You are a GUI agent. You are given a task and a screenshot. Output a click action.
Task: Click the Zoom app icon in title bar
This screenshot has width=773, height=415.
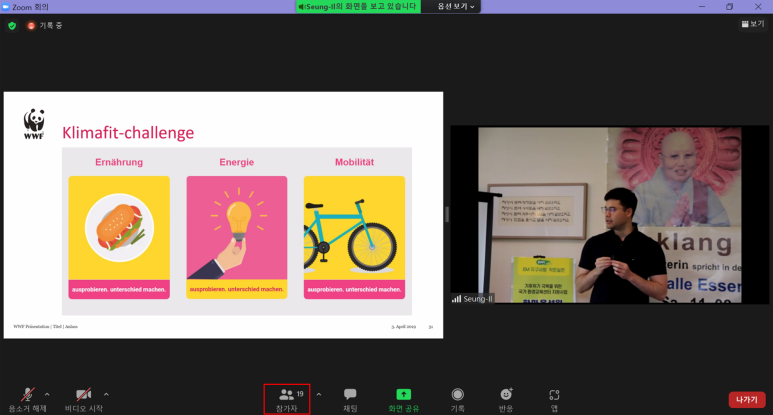pyautogui.click(x=6, y=7)
